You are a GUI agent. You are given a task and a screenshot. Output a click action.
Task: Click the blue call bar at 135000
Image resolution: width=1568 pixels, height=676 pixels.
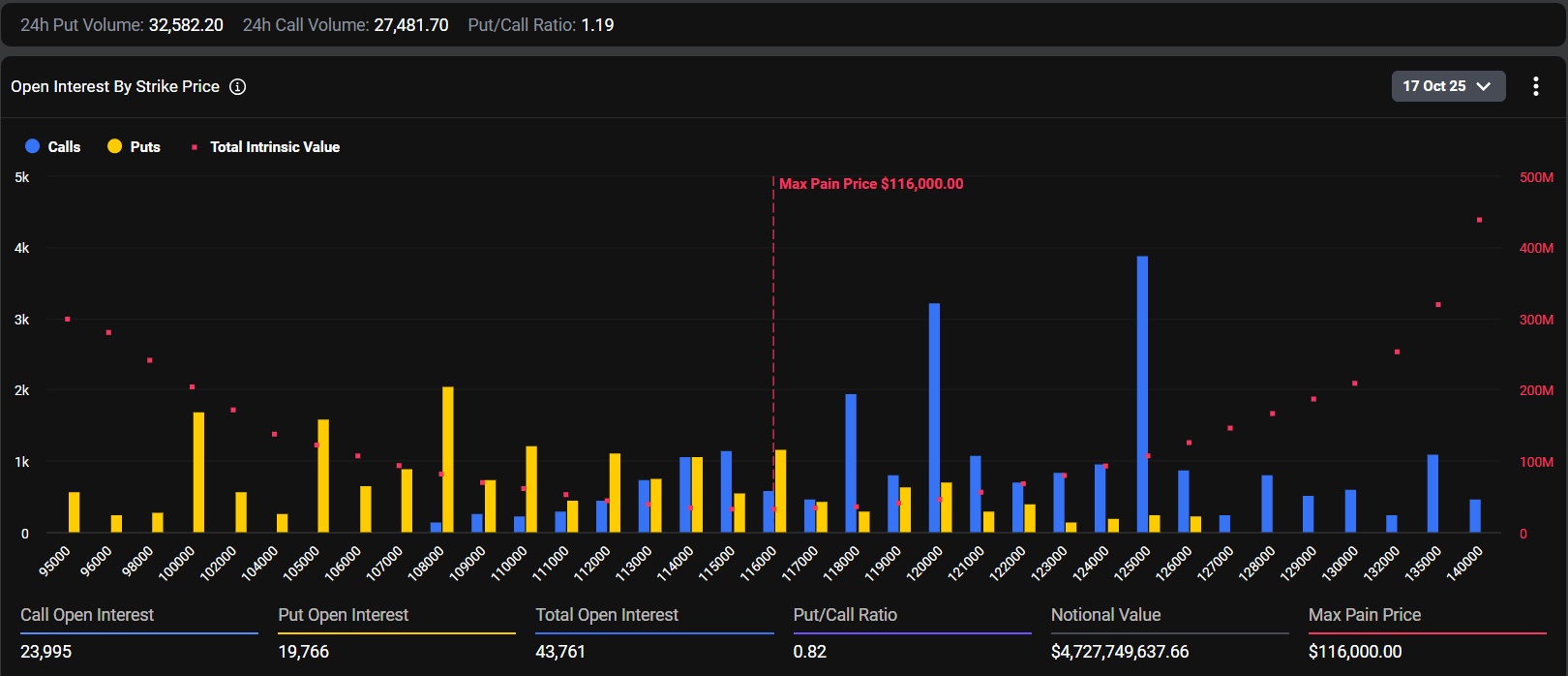[x=1432, y=494]
